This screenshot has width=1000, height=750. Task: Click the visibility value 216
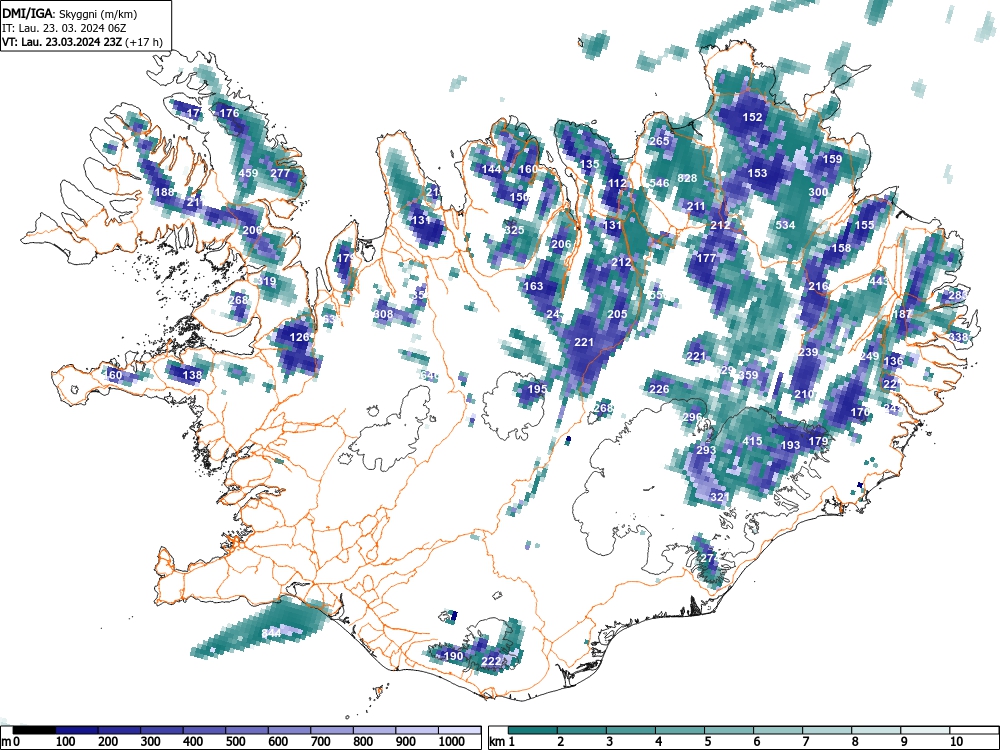coord(818,286)
